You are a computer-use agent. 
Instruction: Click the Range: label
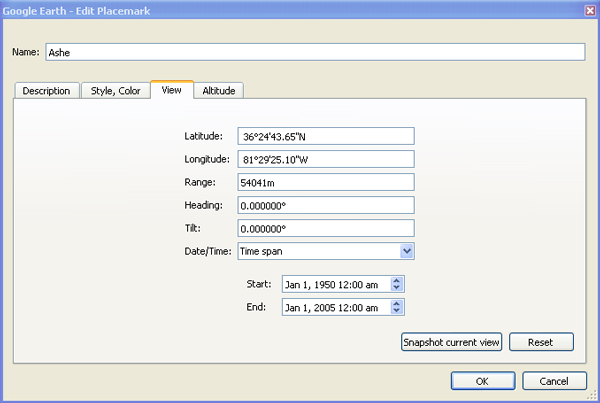coord(200,182)
